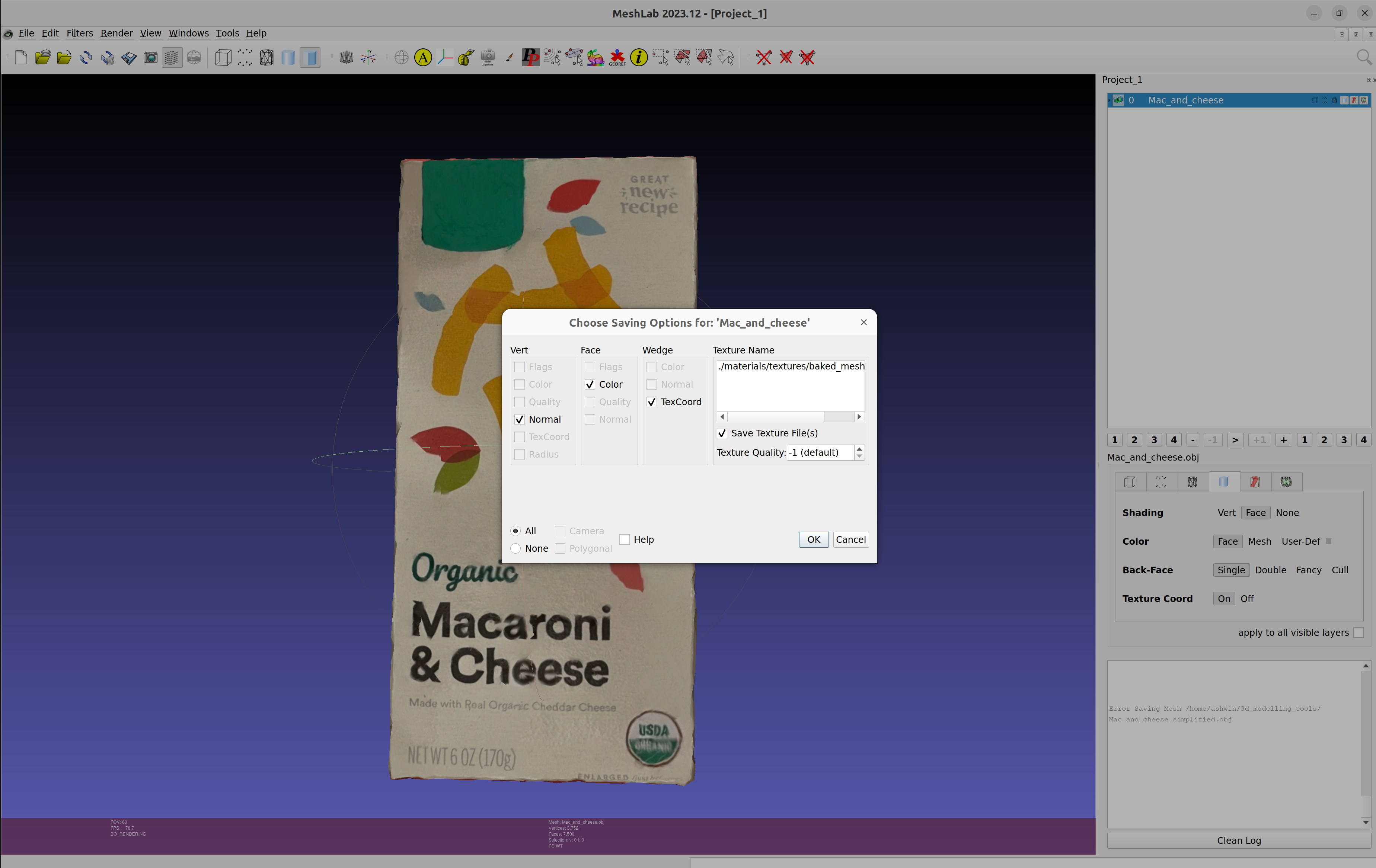The height and width of the screenshot is (868, 1376).
Task: Select the None radio button
Action: 515,548
